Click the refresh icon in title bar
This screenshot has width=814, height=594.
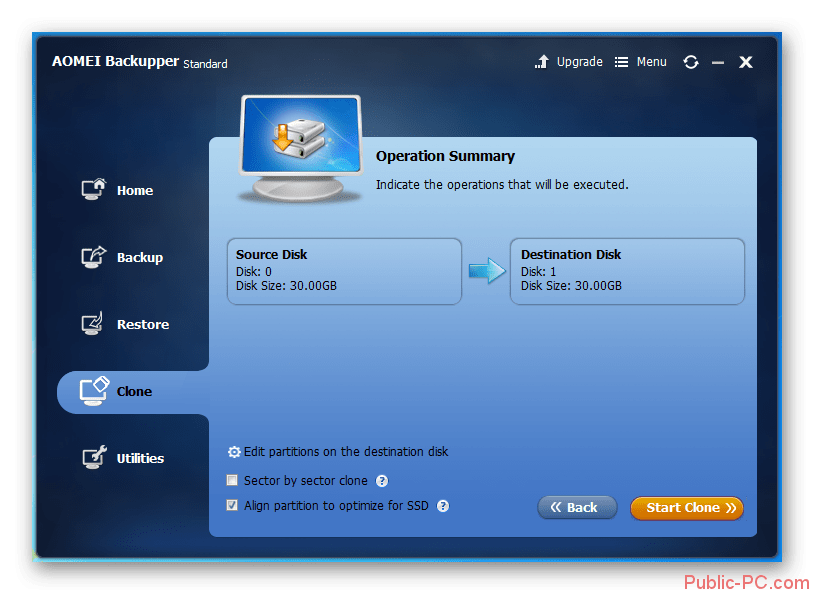pyautogui.click(x=690, y=62)
